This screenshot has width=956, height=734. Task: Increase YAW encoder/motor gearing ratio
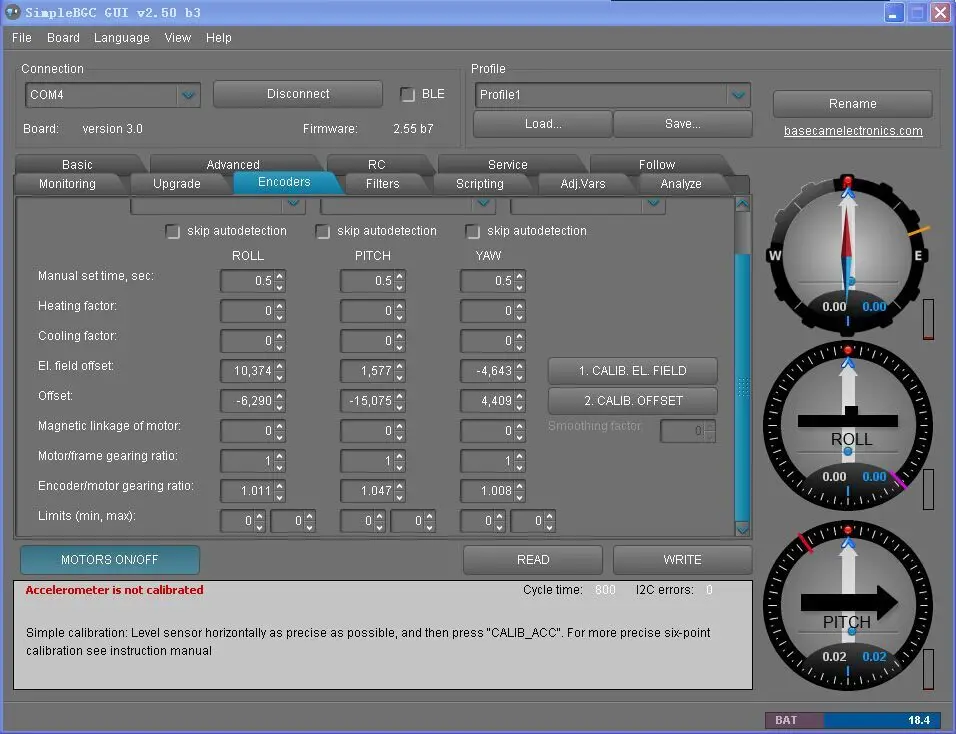click(520, 486)
